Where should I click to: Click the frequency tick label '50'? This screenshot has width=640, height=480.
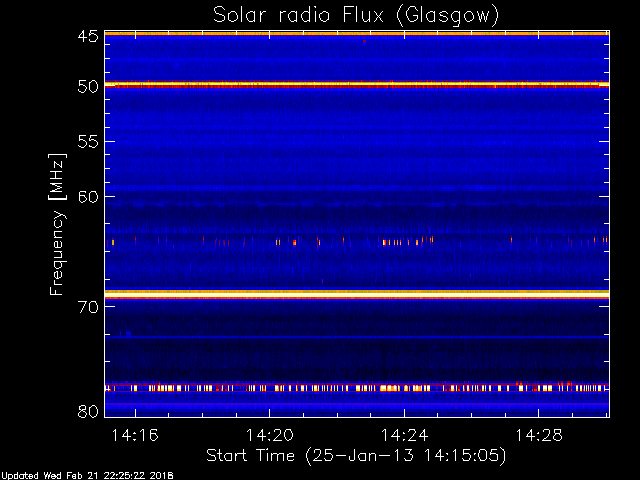pyautogui.click(x=88, y=87)
